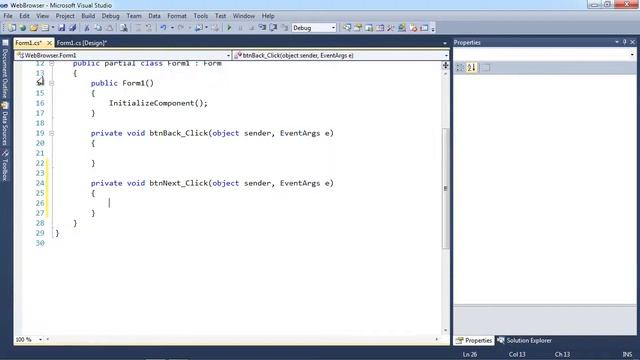Open the Test menu
The image size is (640, 360).
220,16
